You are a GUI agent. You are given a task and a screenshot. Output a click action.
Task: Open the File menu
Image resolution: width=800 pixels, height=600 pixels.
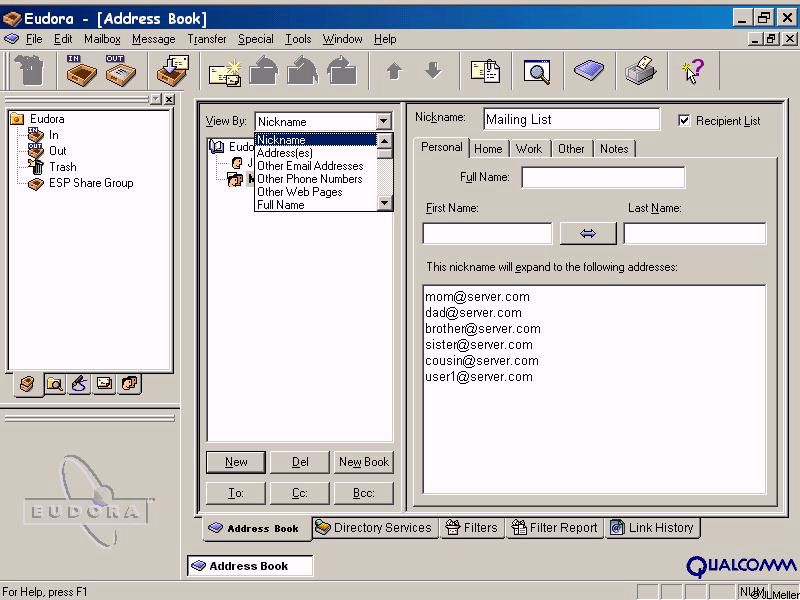pyautogui.click(x=34, y=39)
